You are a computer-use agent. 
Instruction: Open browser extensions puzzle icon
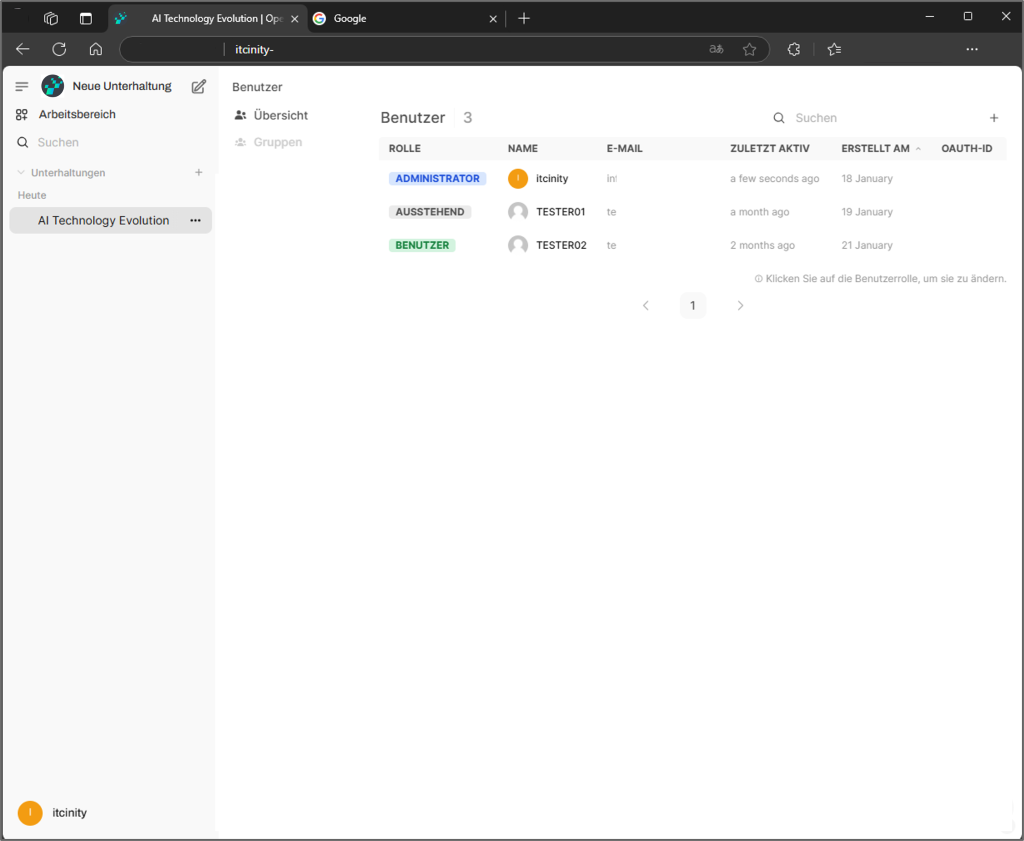click(x=794, y=49)
